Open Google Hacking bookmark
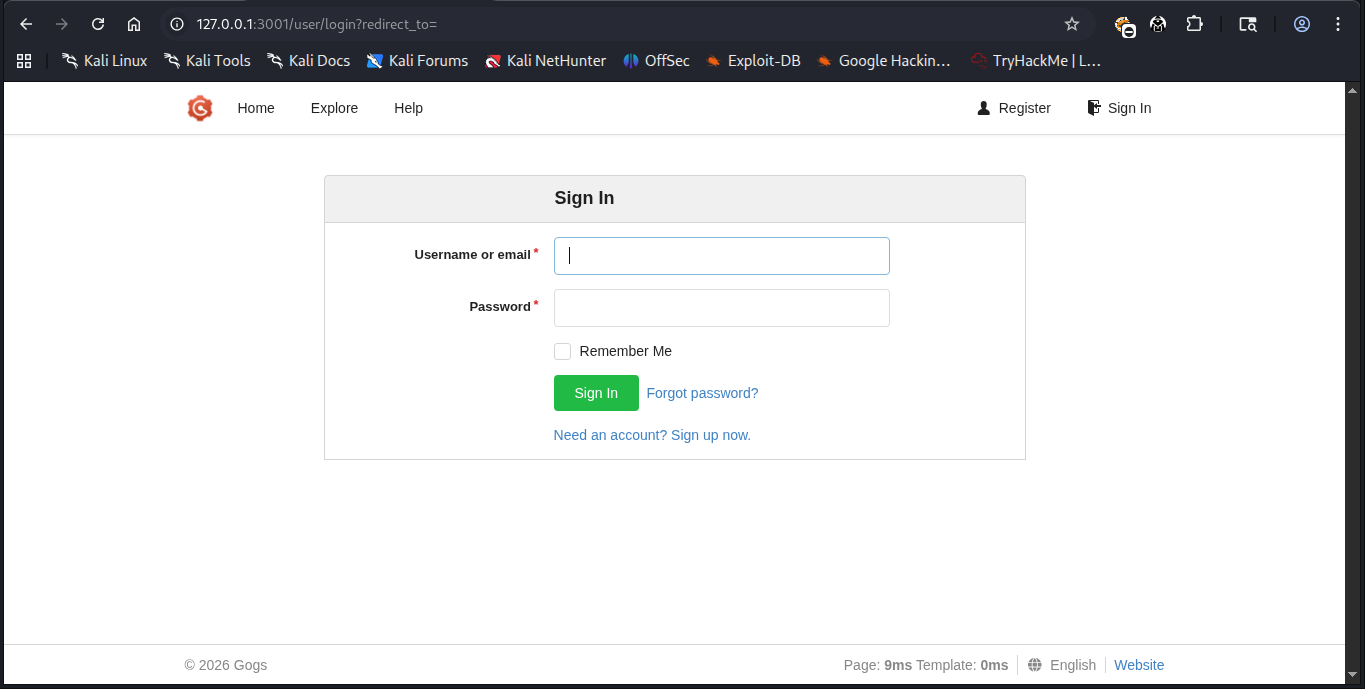The image size is (1365, 689). (x=883, y=61)
